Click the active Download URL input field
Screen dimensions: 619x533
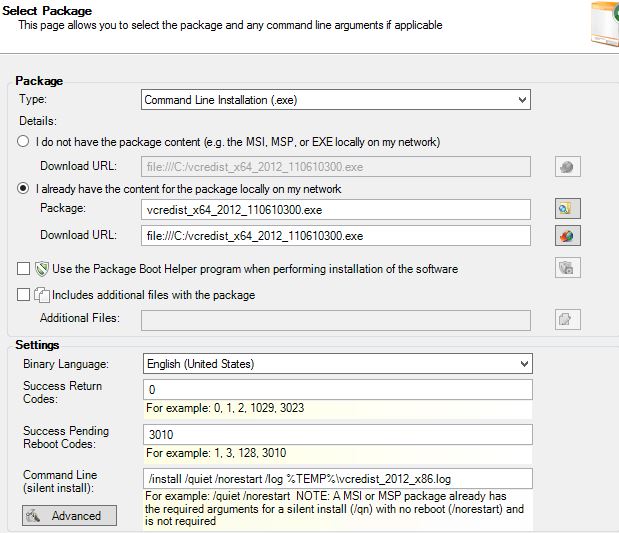336,236
